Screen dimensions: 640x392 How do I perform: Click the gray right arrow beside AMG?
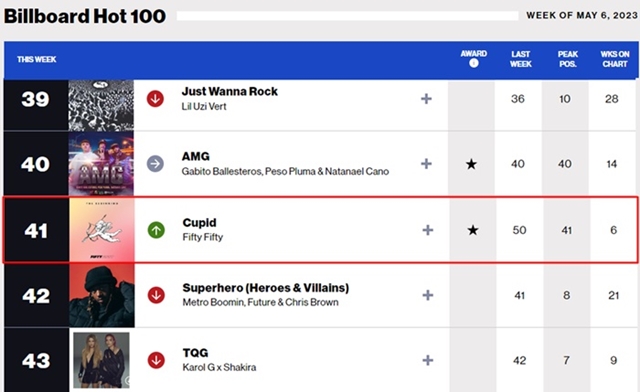pos(155,164)
